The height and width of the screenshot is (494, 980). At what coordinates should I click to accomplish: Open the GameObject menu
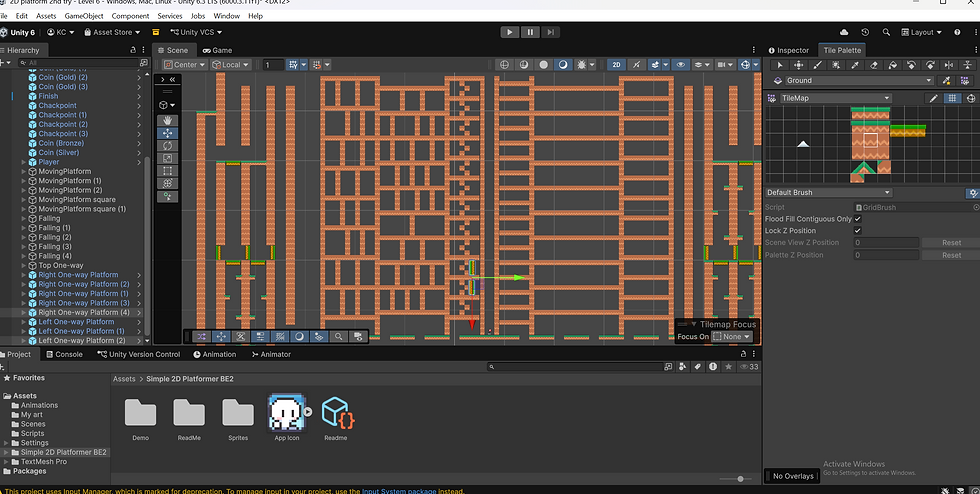tap(84, 16)
